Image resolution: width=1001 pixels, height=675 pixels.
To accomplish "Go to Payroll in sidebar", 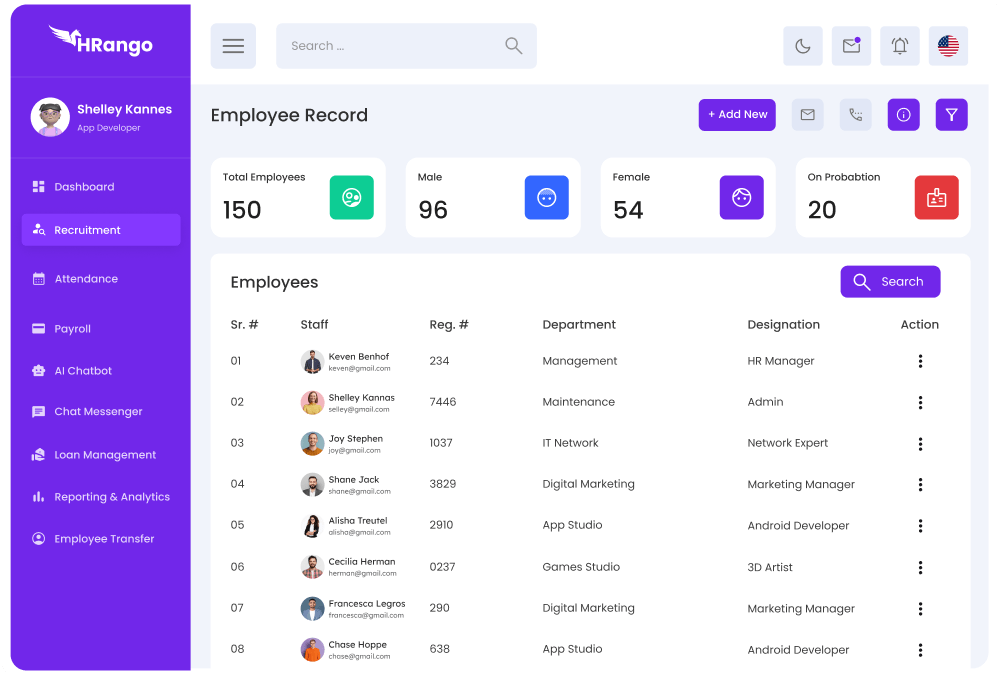I will (72, 329).
